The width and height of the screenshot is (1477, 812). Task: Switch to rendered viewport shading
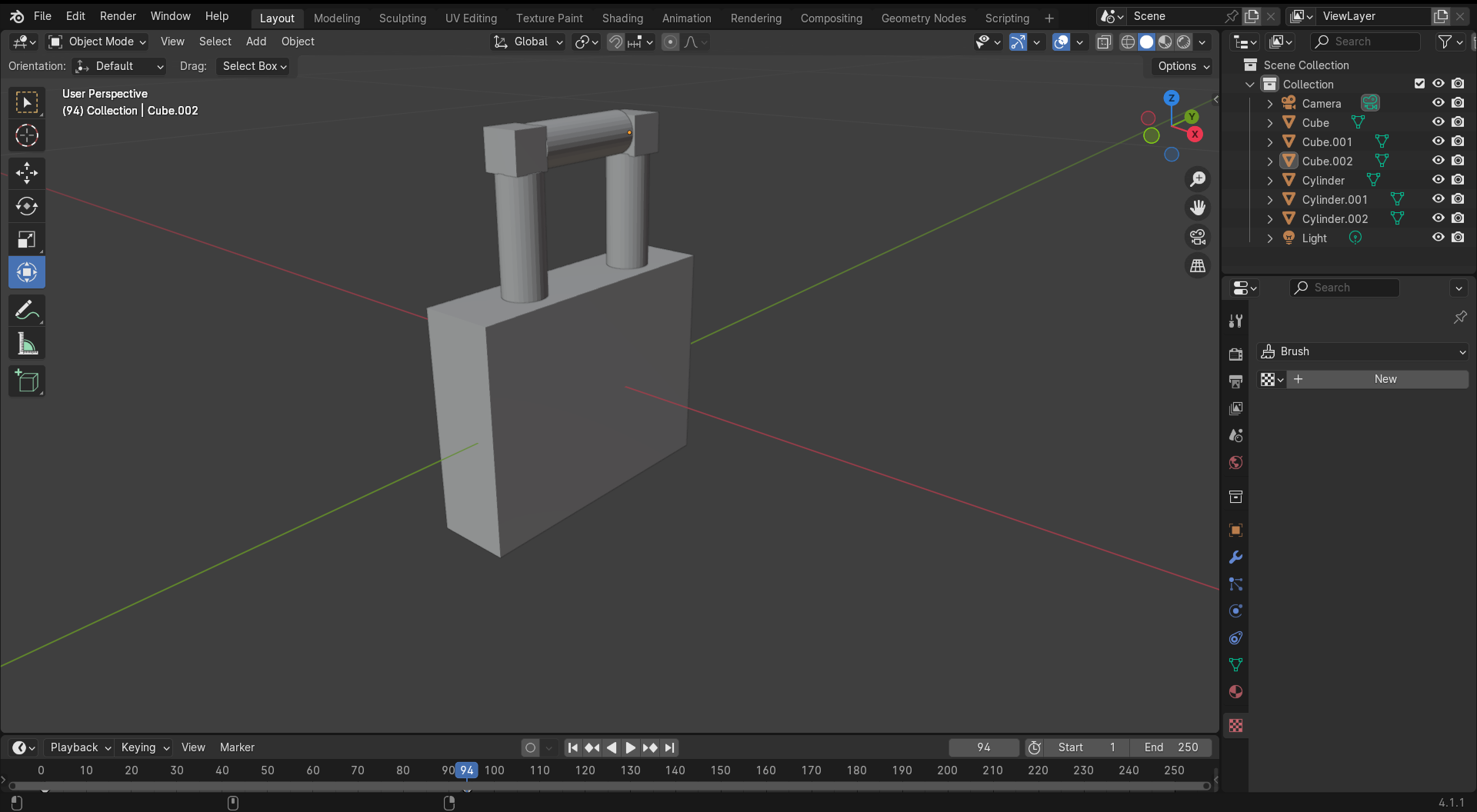(x=1184, y=42)
